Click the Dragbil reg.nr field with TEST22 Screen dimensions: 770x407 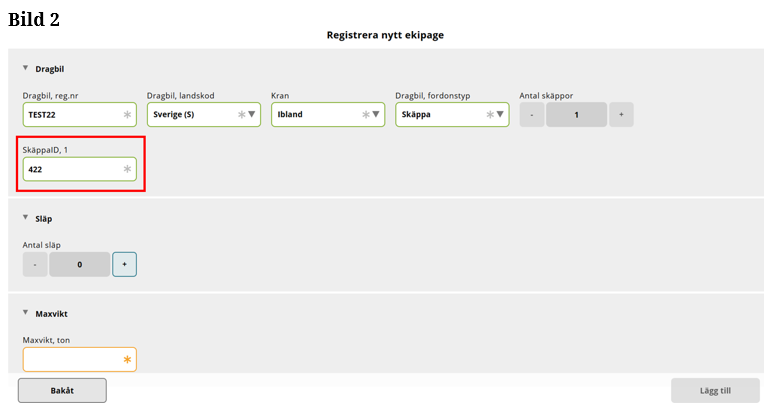point(70,115)
